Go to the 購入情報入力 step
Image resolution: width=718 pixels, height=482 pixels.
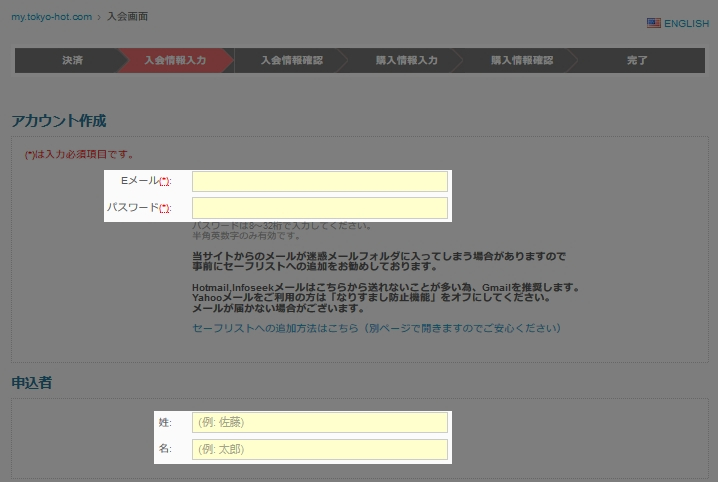tap(406, 61)
